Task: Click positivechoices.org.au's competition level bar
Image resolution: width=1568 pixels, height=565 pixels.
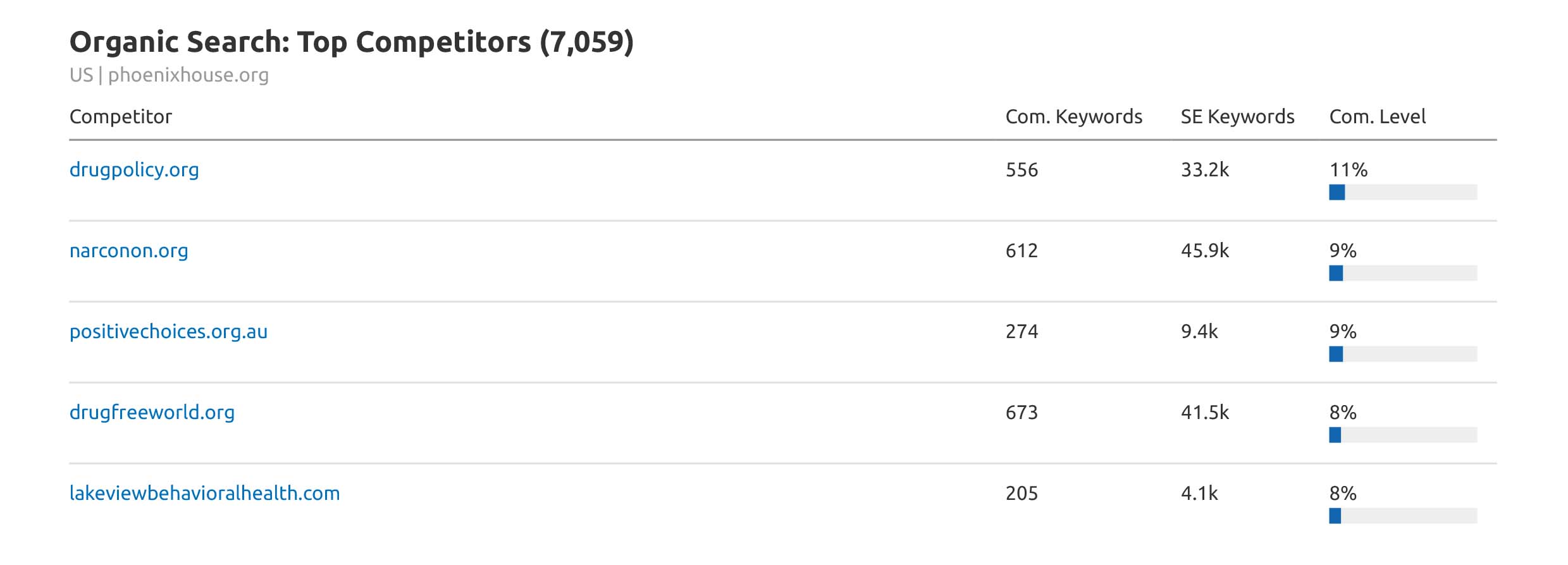Action: [x=1402, y=354]
